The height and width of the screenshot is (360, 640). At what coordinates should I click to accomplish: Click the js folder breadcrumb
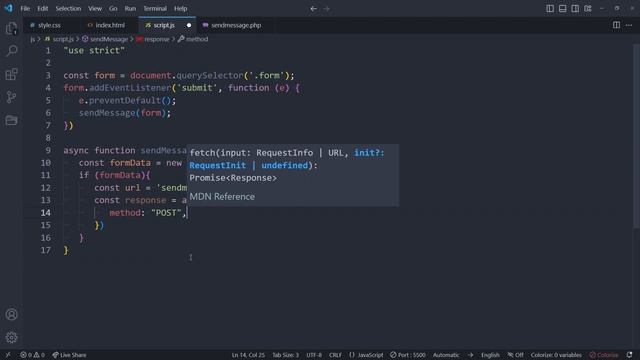33,39
